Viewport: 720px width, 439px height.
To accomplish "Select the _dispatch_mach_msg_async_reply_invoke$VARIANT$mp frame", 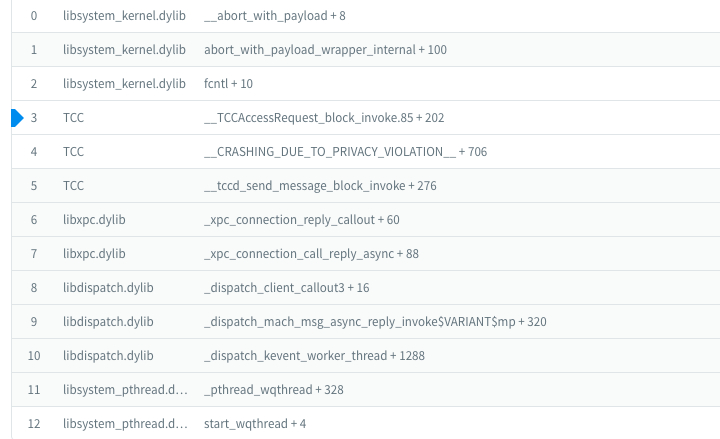I will coord(375,322).
